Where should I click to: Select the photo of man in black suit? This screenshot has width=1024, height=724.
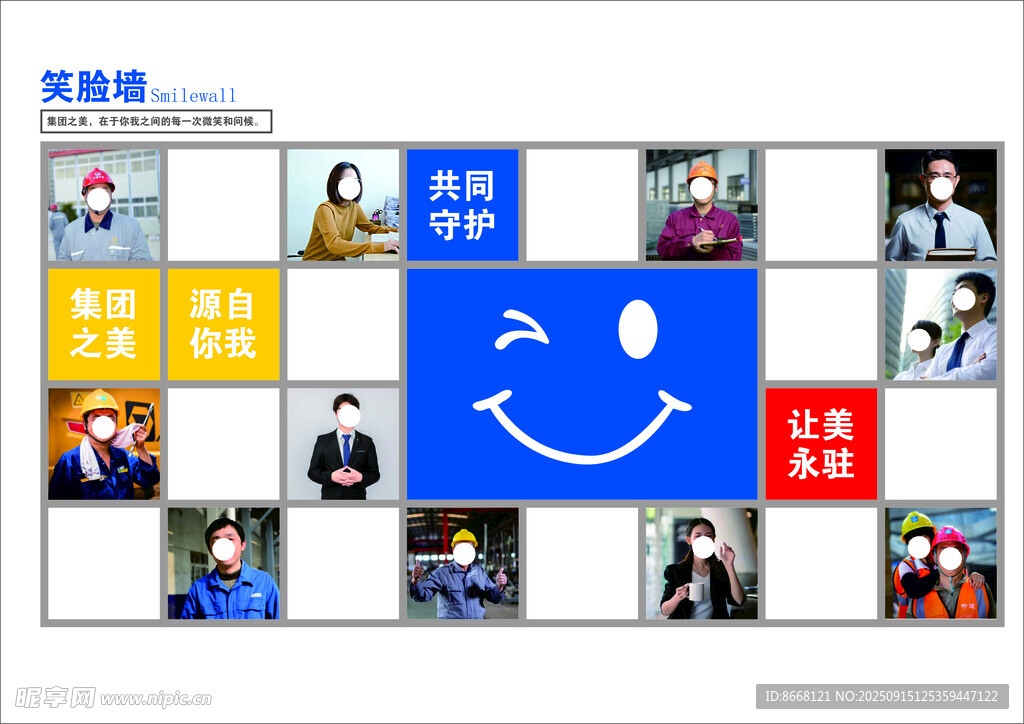(343, 443)
